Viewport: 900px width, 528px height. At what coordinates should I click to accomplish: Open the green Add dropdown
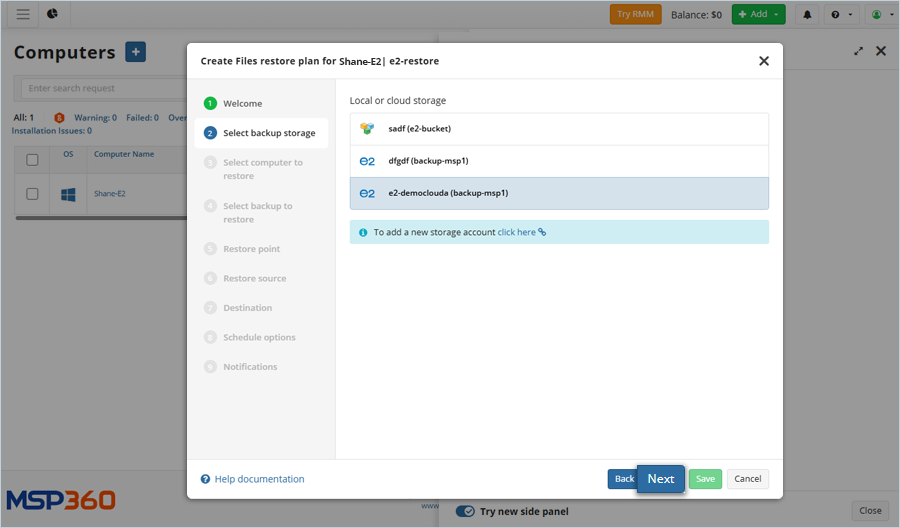pos(758,14)
